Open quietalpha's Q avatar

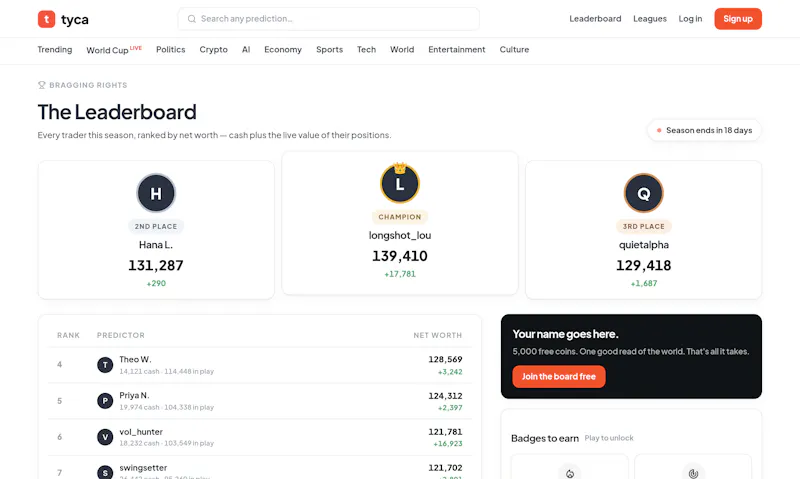point(644,193)
